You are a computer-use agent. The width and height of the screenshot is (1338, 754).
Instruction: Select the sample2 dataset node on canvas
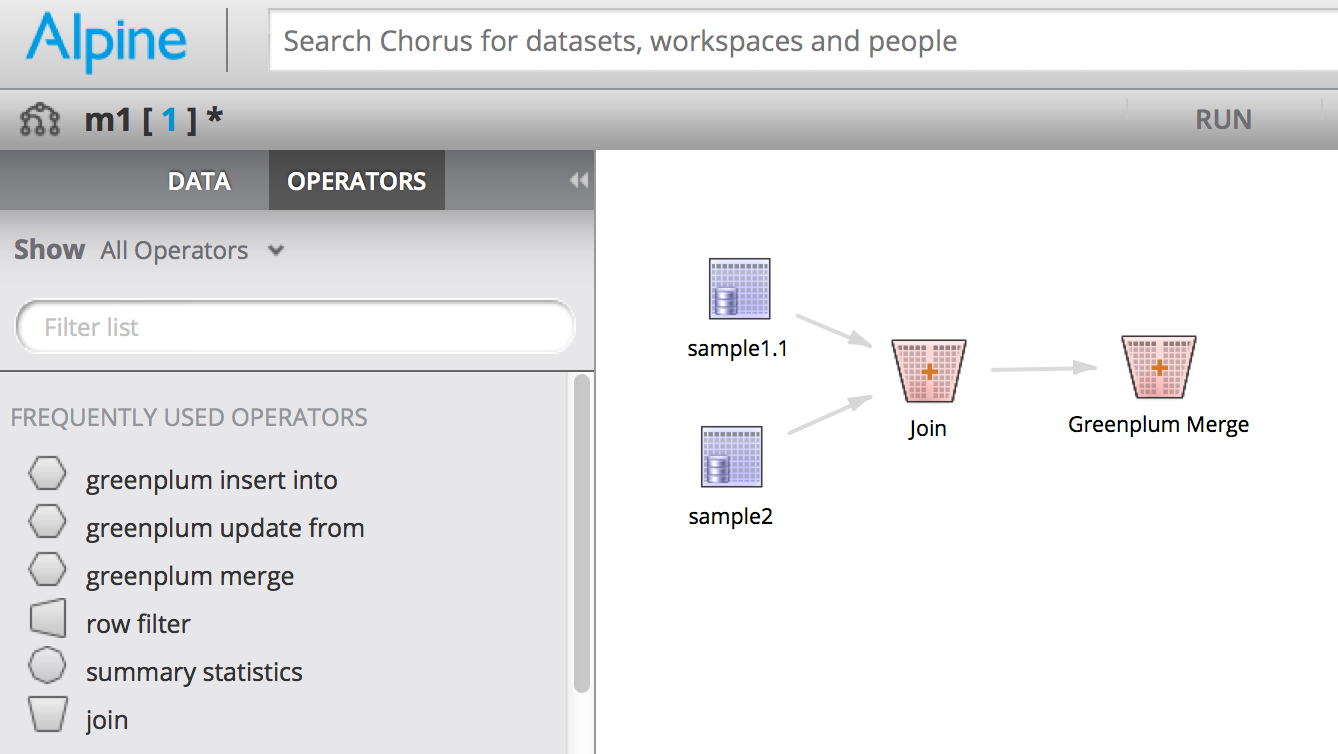tap(733, 457)
